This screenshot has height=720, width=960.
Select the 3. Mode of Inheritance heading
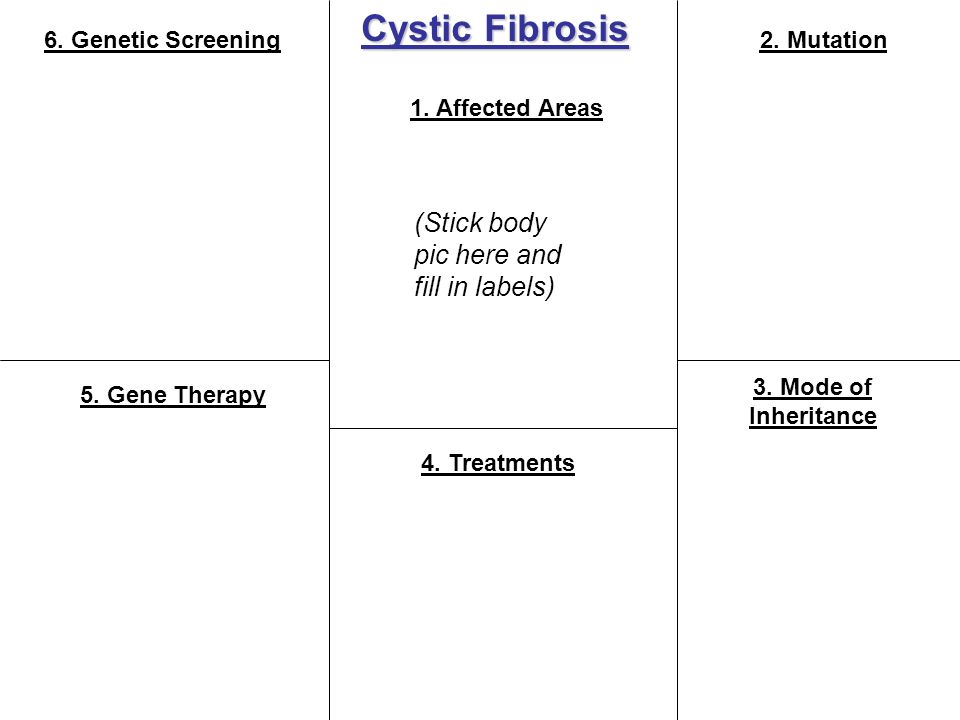tap(812, 402)
